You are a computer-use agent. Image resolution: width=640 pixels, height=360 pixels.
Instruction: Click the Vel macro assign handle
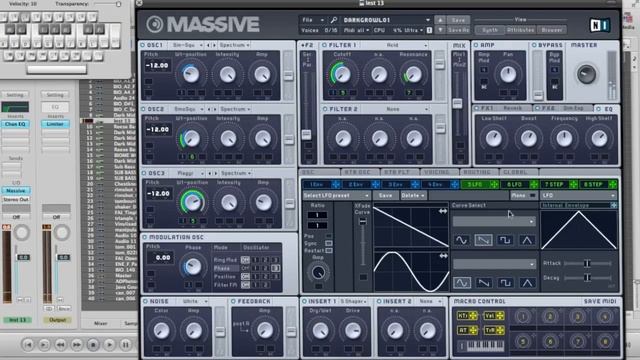point(500,316)
